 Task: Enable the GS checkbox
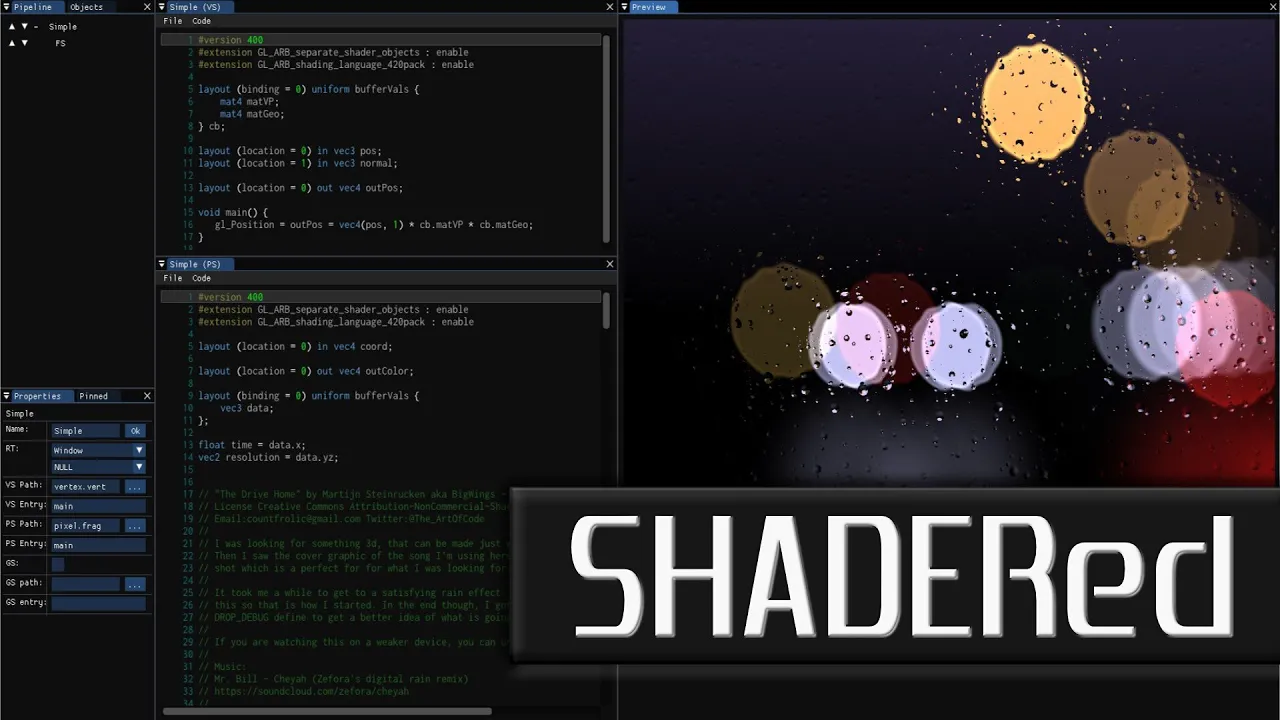coord(58,564)
